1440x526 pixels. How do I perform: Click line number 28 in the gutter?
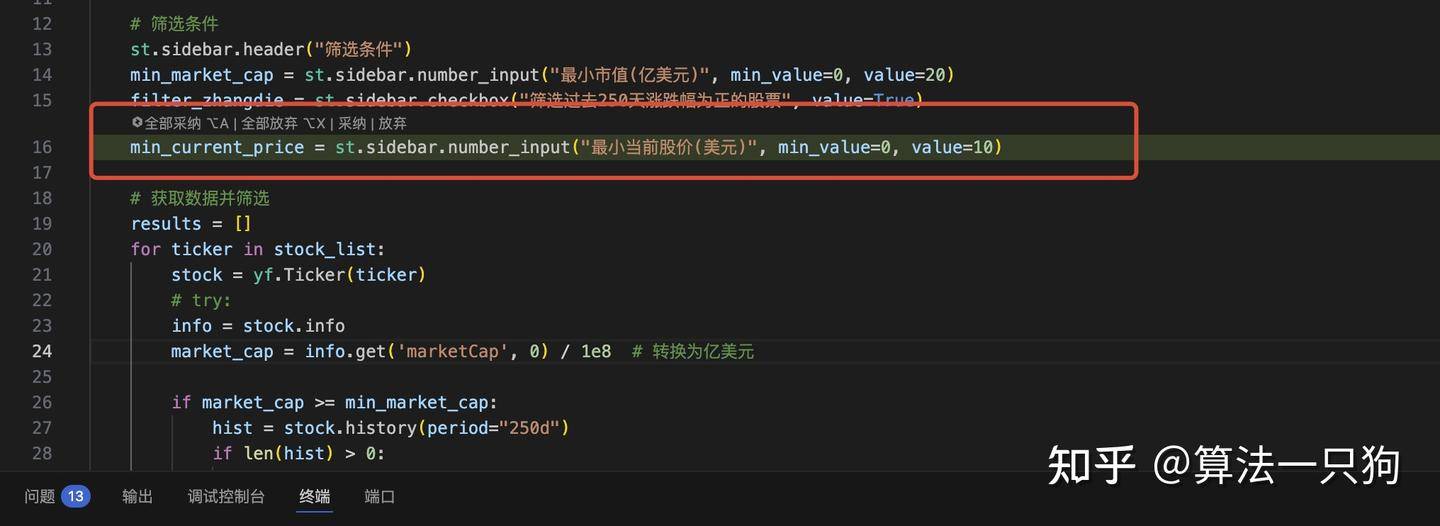click(x=42, y=453)
